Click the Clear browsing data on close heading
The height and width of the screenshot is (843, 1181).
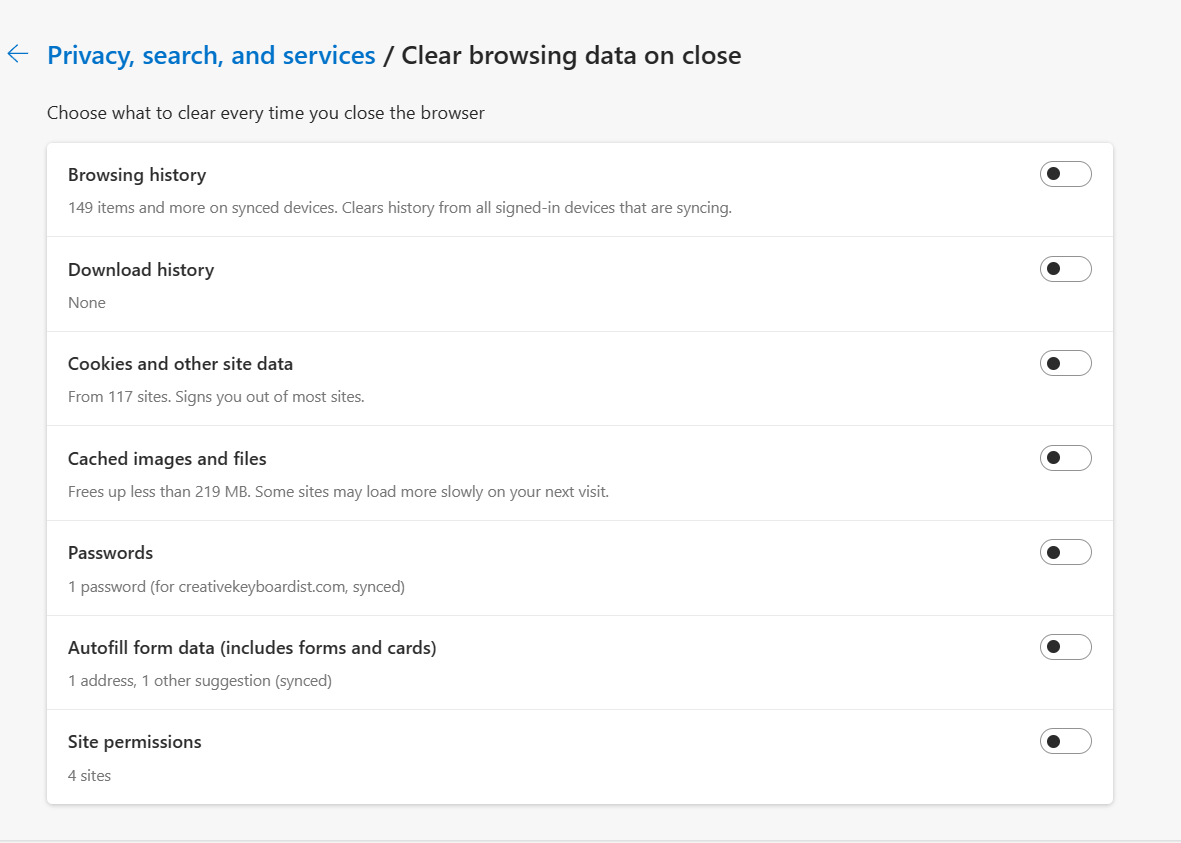point(571,55)
